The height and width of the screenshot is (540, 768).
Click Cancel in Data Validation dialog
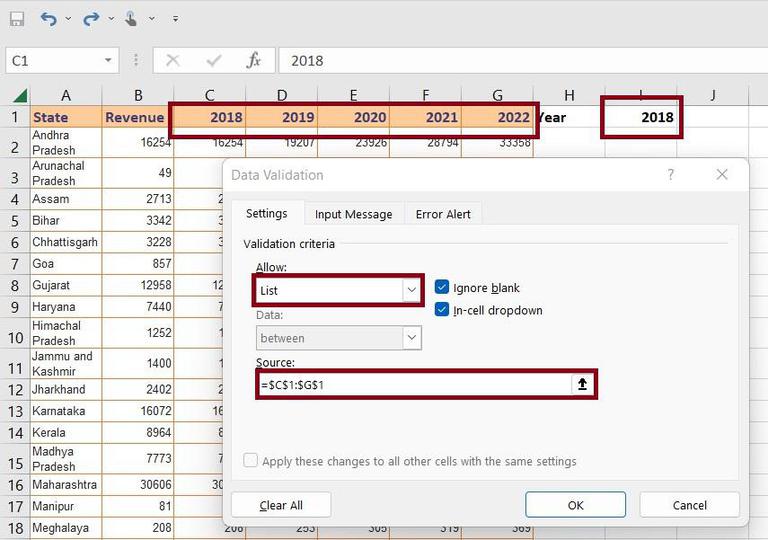(x=690, y=505)
